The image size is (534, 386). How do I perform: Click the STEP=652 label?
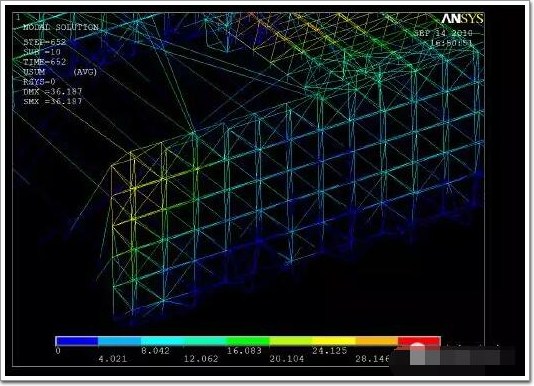pos(44,42)
